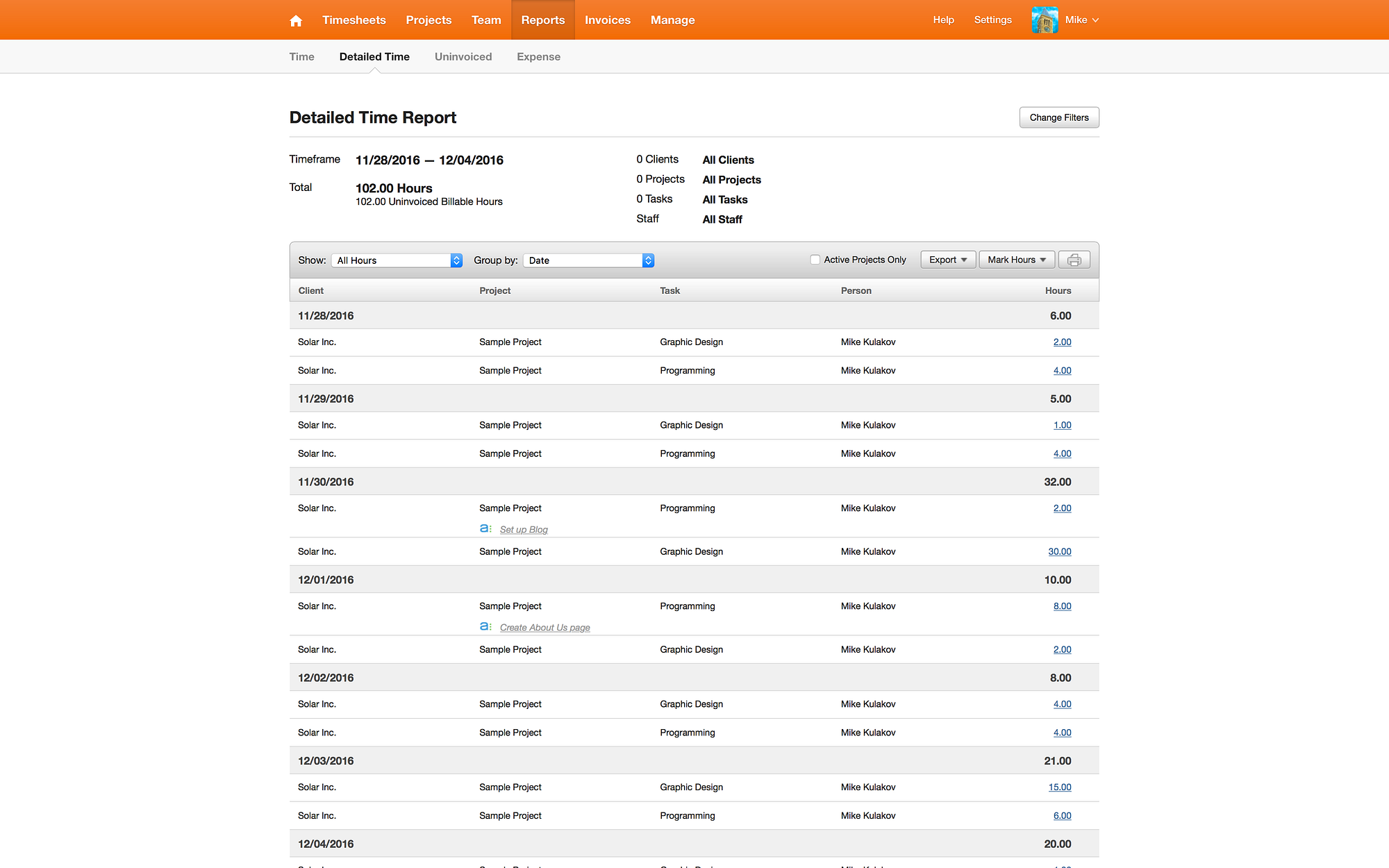Click the 30.00 hours link
Image resolution: width=1389 pixels, height=868 pixels.
[1059, 551]
